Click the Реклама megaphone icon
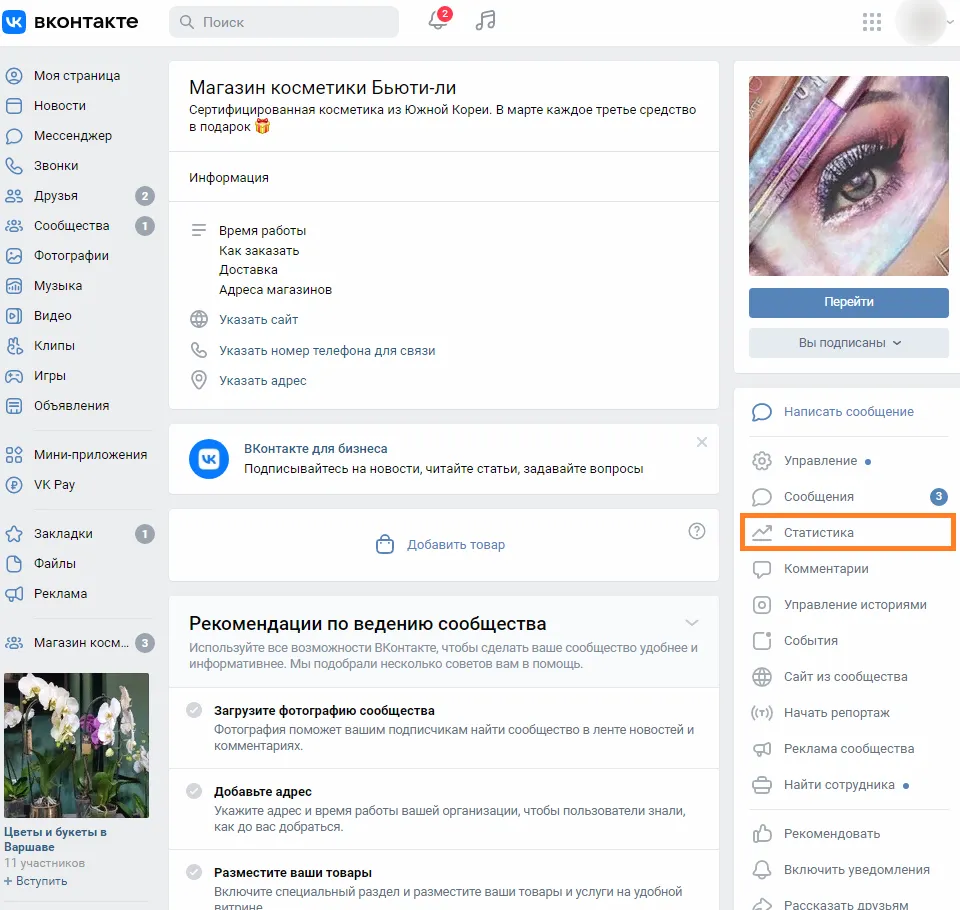The height and width of the screenshot is (910, 960). click(14, 594)
